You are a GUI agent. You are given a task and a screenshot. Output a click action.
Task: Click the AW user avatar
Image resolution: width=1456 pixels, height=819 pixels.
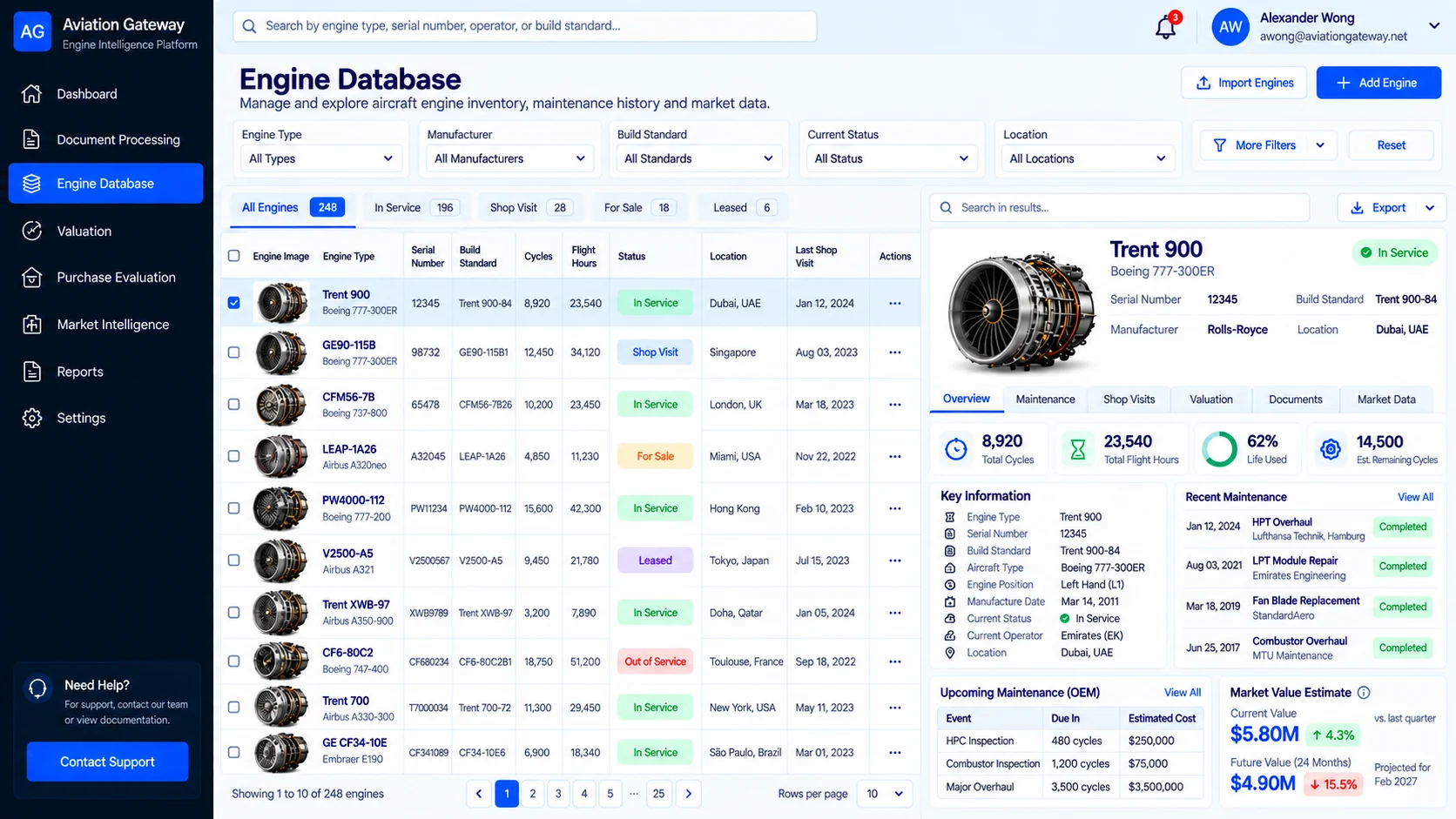(x=1230, y=27)
